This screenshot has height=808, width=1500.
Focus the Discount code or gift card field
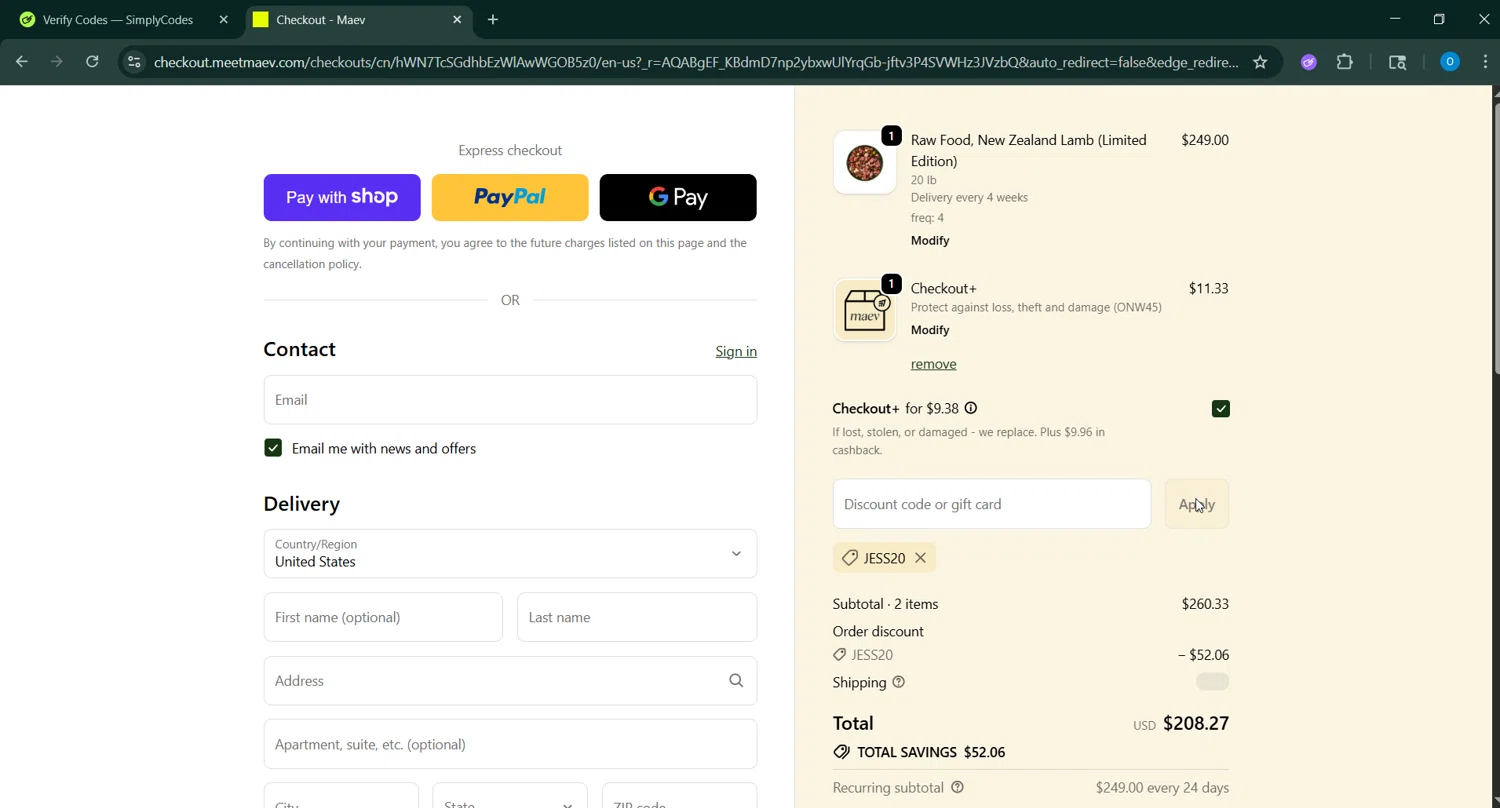coord(992,504)
